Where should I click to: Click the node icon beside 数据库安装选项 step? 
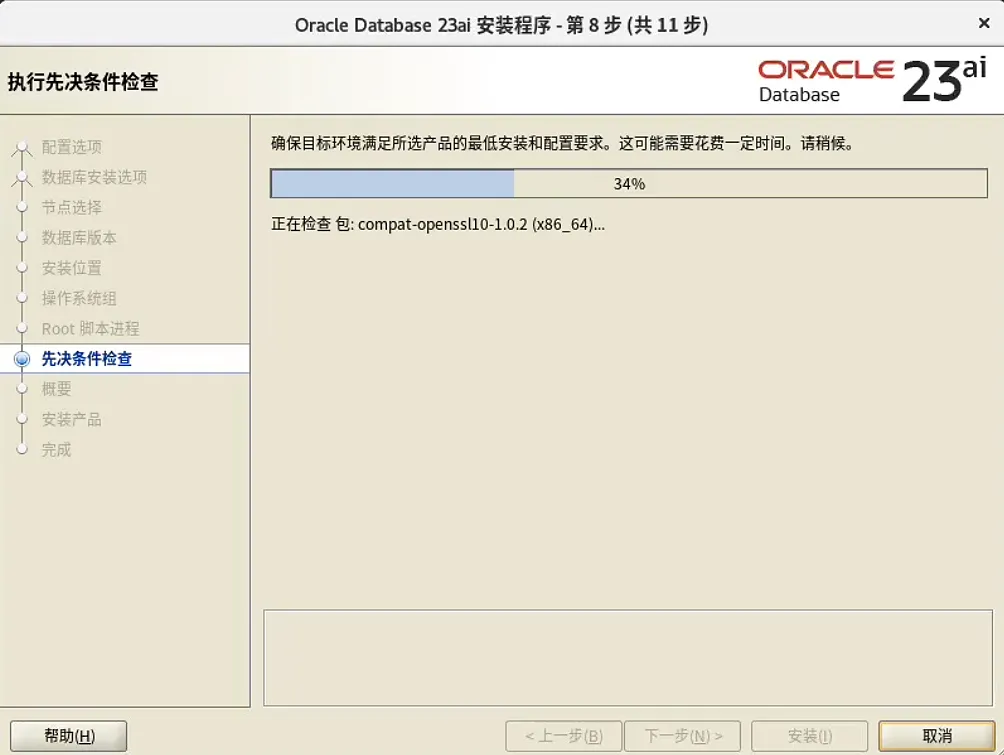[x=22, y=177]
